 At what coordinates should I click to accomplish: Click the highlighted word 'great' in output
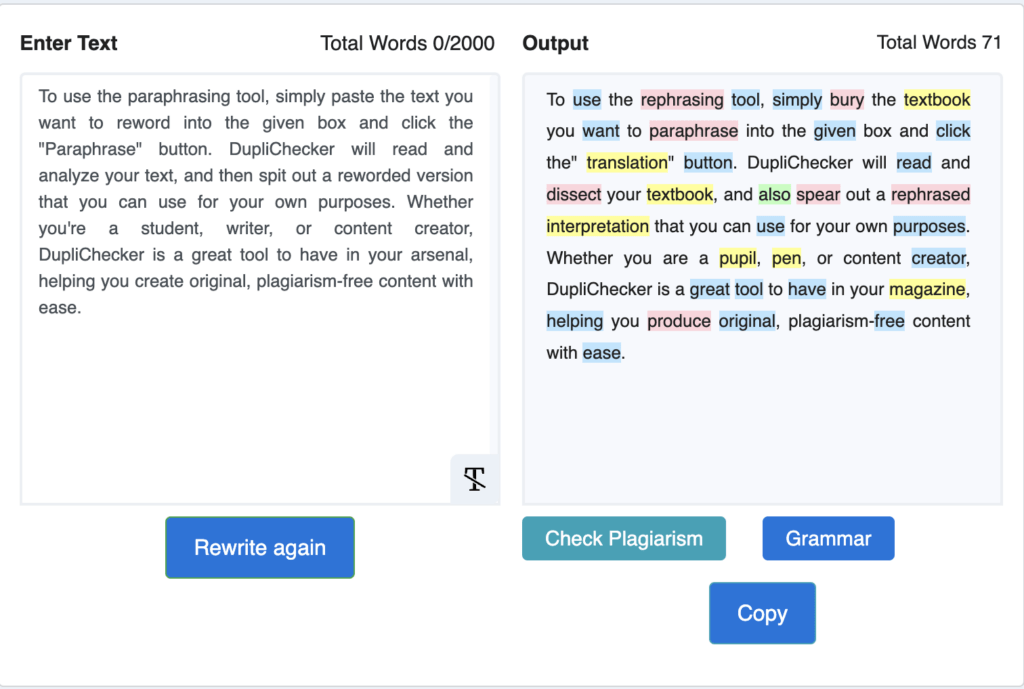click(709, 289)
